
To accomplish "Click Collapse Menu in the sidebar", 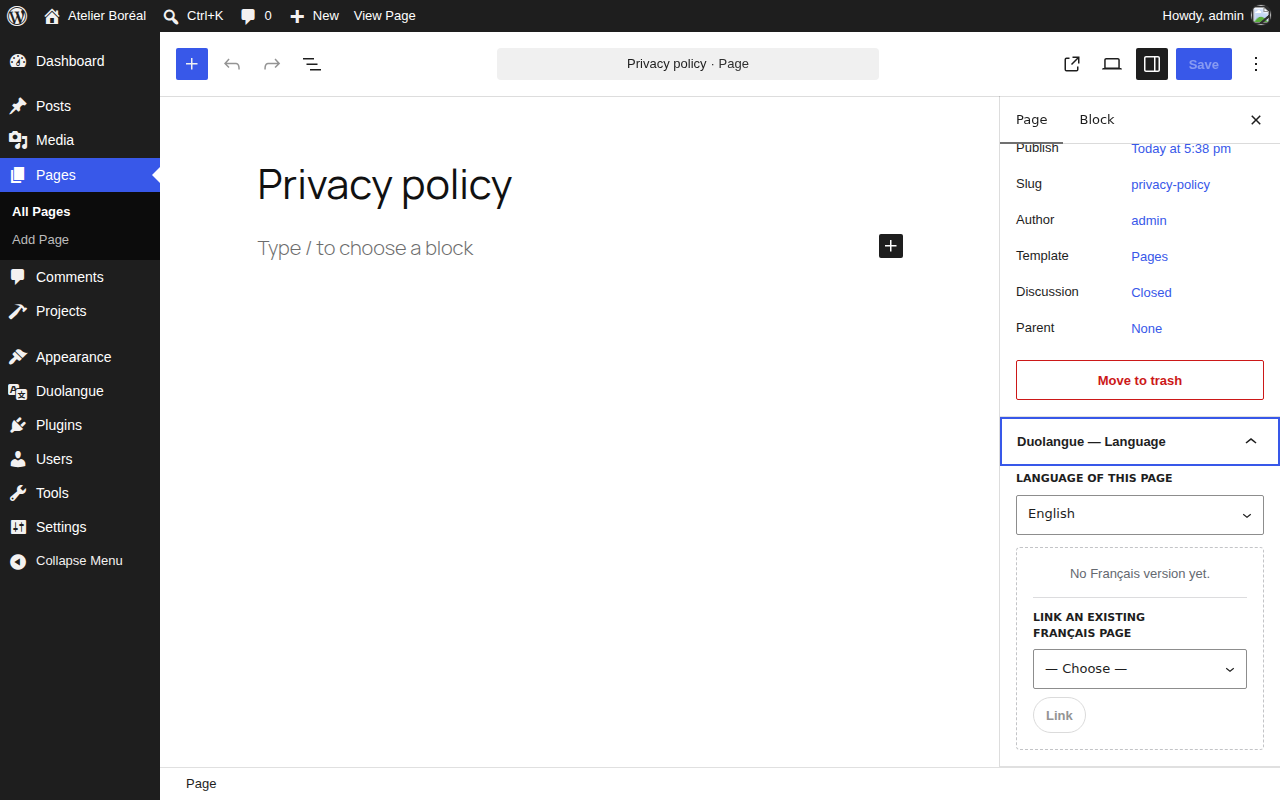I will click(80, 561).
